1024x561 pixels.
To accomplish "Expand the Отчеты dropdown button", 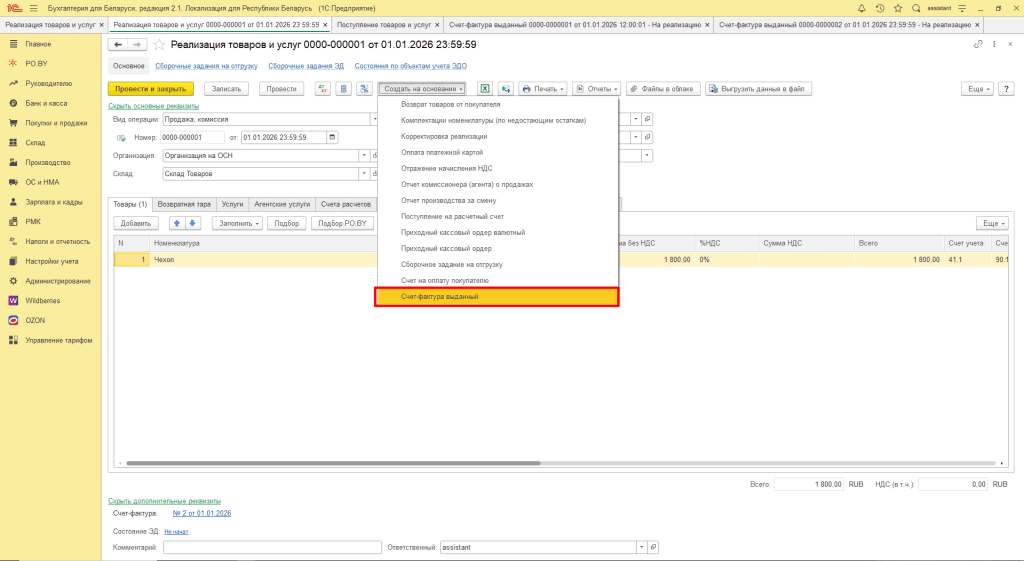I will click(597, 89).
